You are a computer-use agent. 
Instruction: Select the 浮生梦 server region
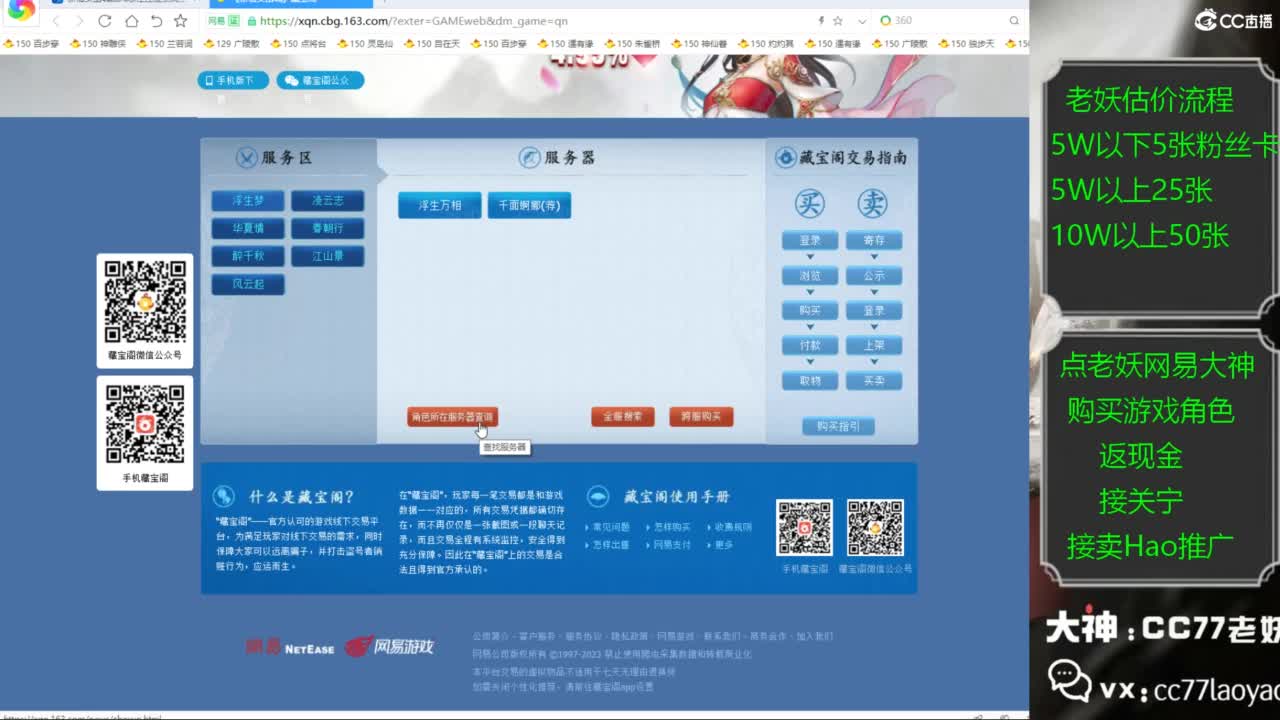(x=248, y=201)
